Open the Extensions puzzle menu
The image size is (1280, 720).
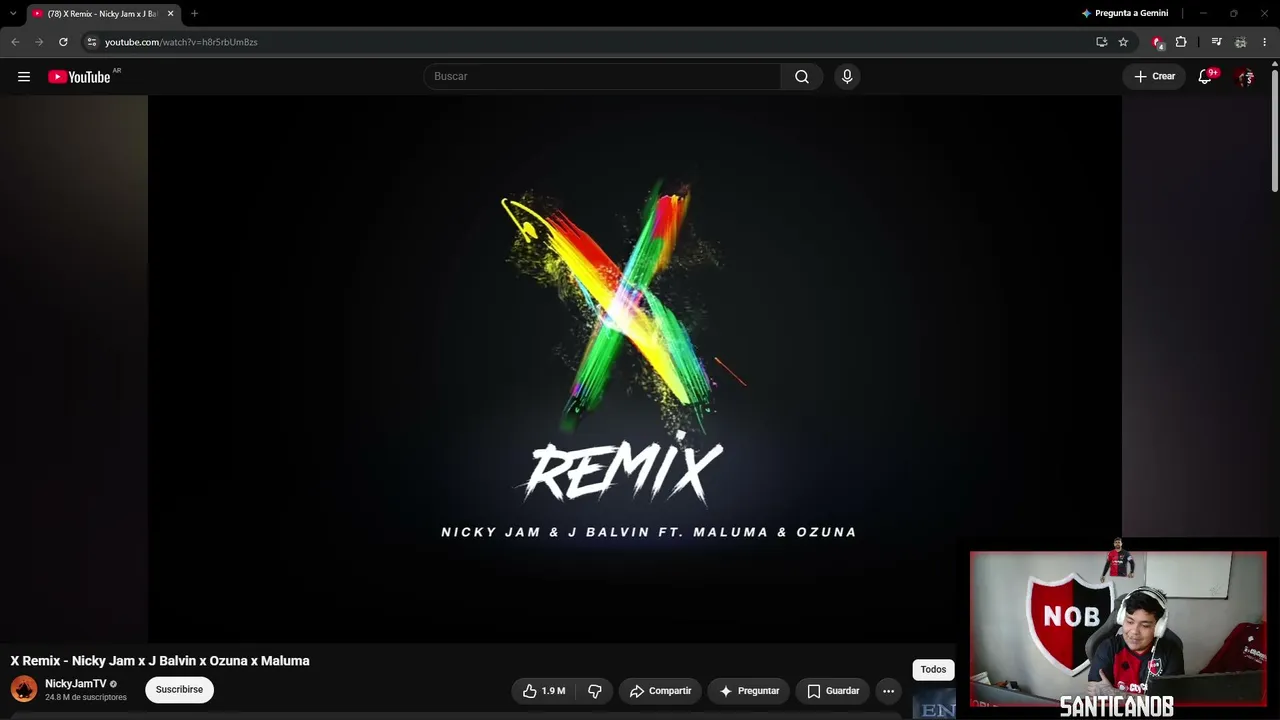pos(1181,42)
